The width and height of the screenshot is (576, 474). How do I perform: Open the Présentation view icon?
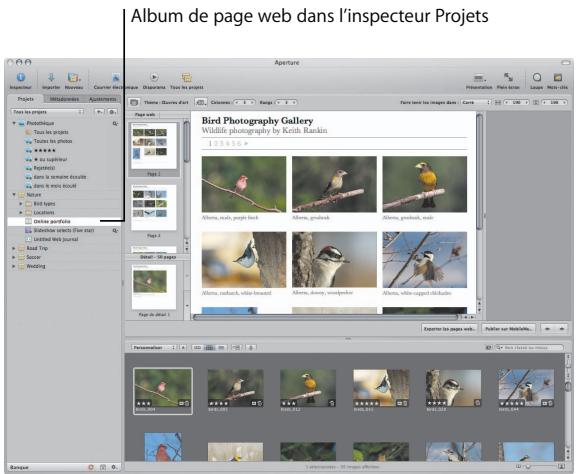[479, 78]
